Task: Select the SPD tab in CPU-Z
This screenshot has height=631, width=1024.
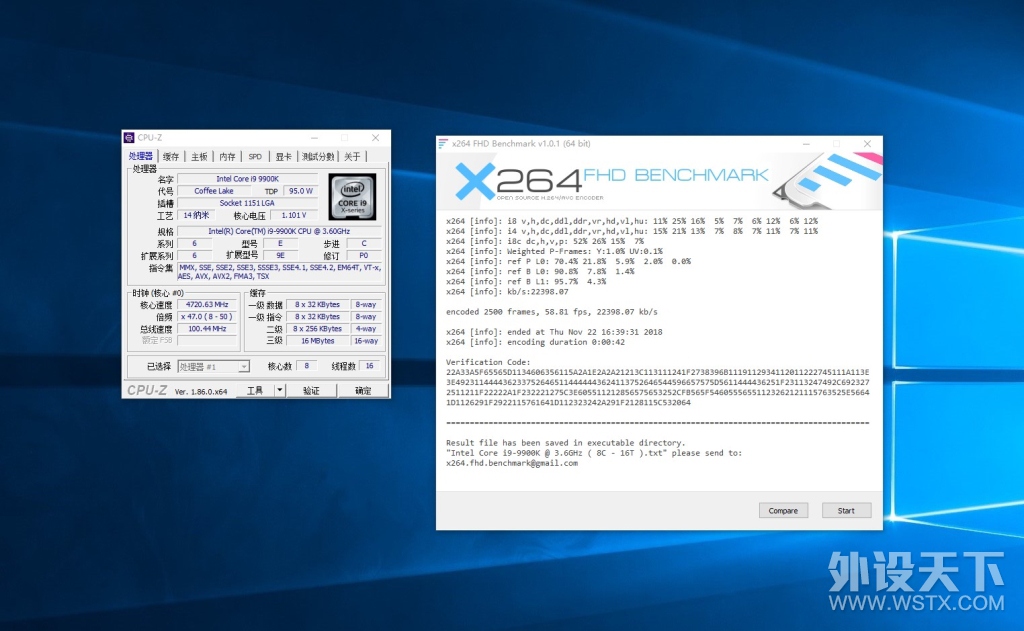Action: [x=255, y=157]
